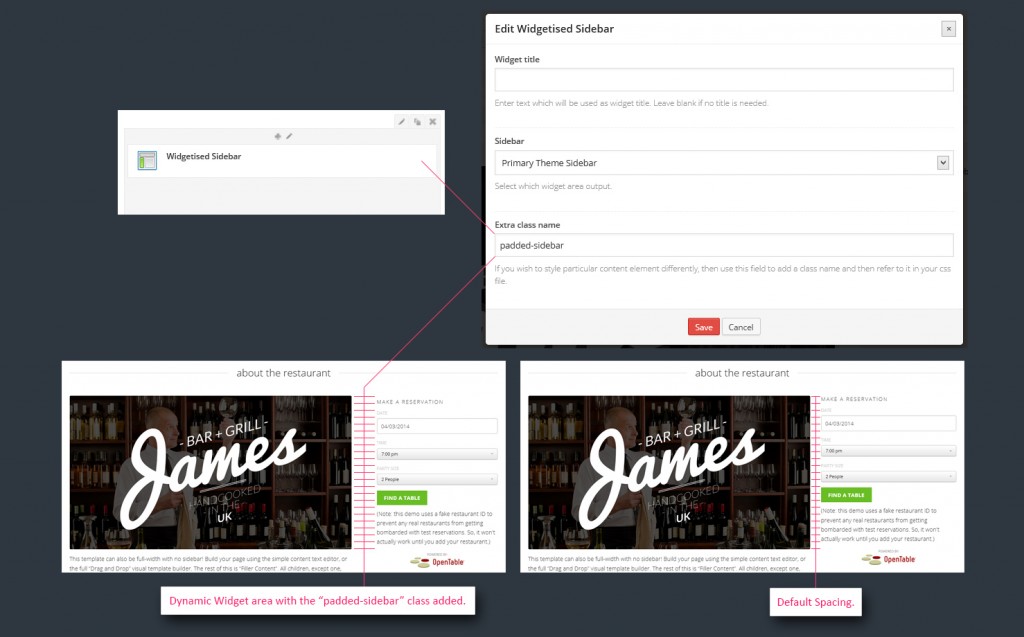
Task: Click the Widgetised Sidebar element icon
Action: [x=147, y=160]
